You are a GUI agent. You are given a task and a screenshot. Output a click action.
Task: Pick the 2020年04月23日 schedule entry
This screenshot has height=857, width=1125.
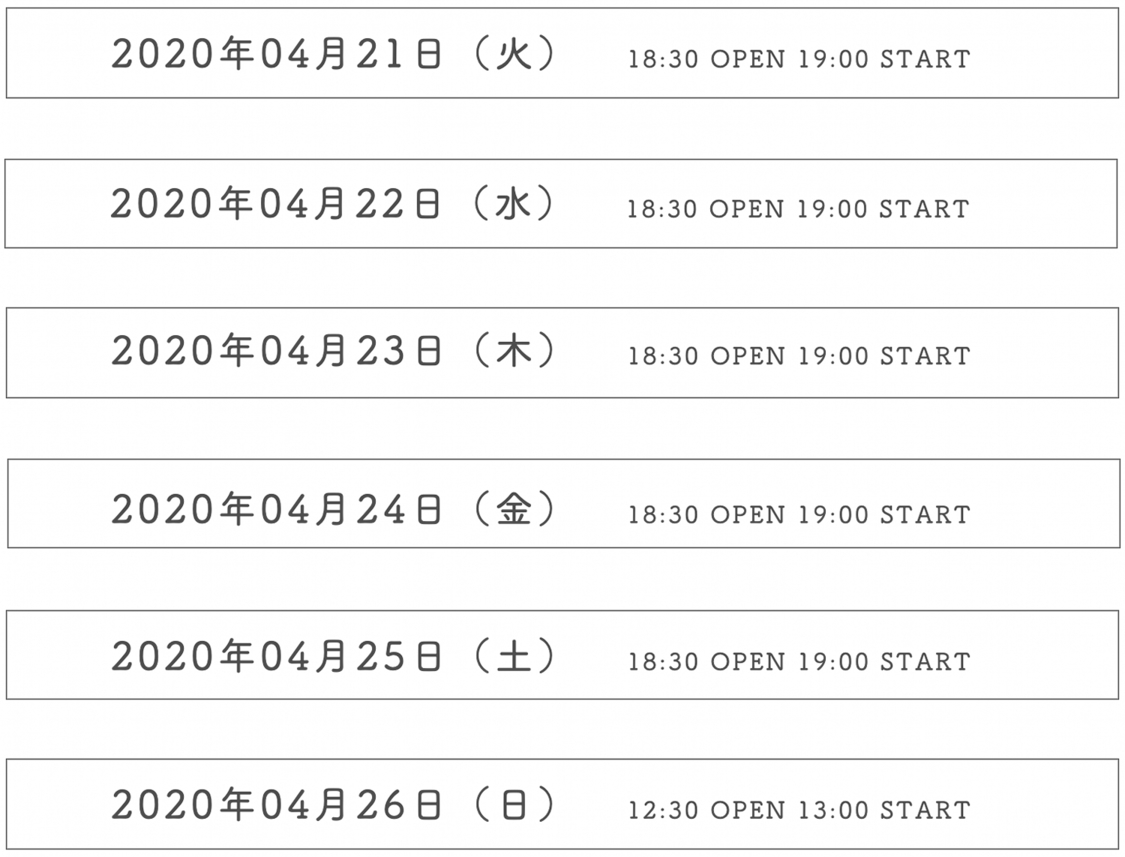tap(276, 352)
